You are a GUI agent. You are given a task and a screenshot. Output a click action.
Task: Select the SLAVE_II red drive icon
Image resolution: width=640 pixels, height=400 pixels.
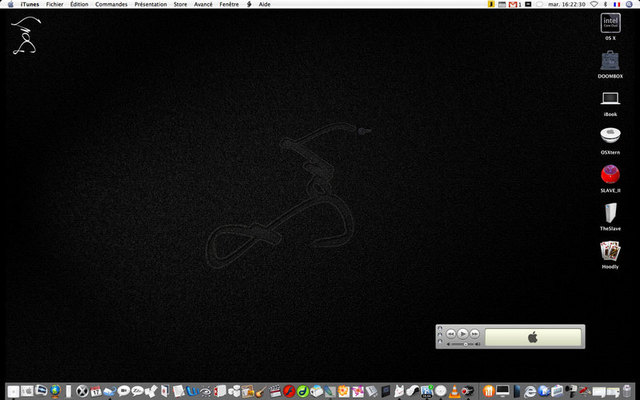pyautogui.click(x=610, y=174)
